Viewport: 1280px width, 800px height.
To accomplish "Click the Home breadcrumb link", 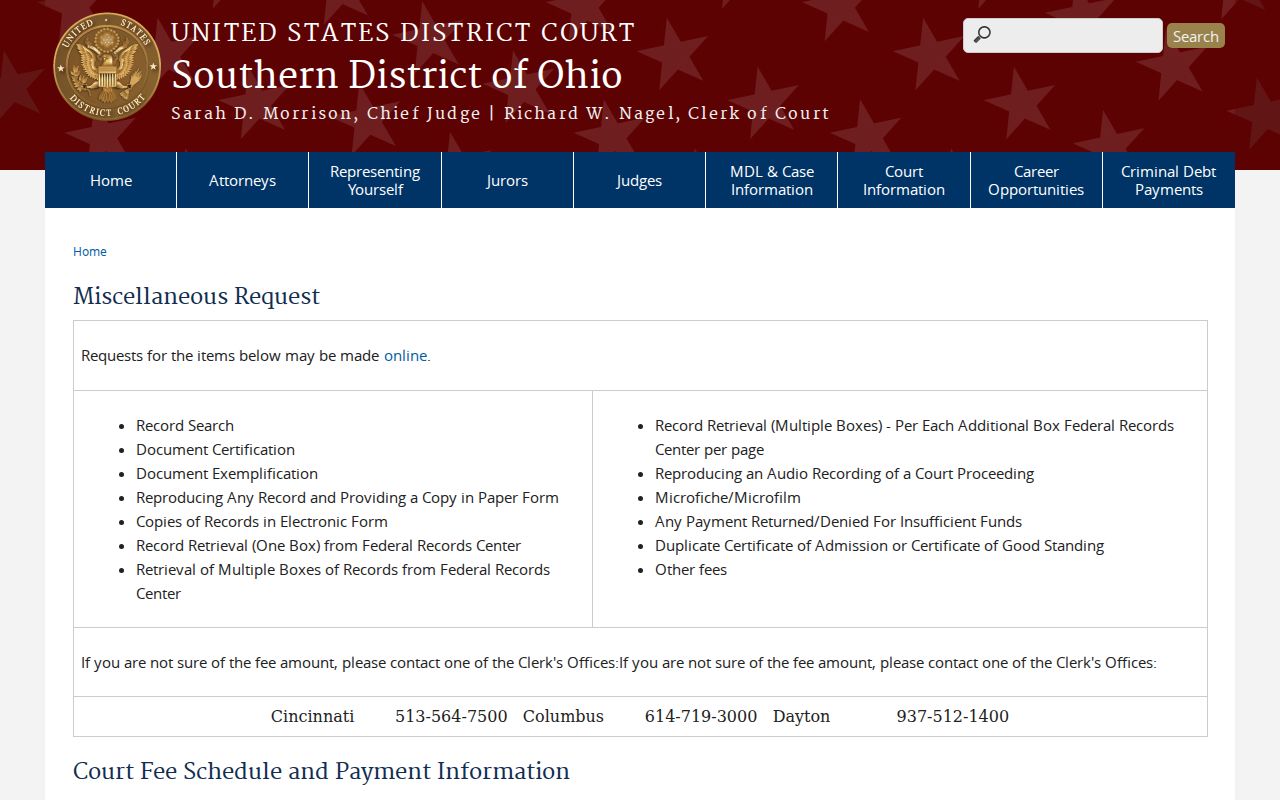I will [x=90, y=252].
